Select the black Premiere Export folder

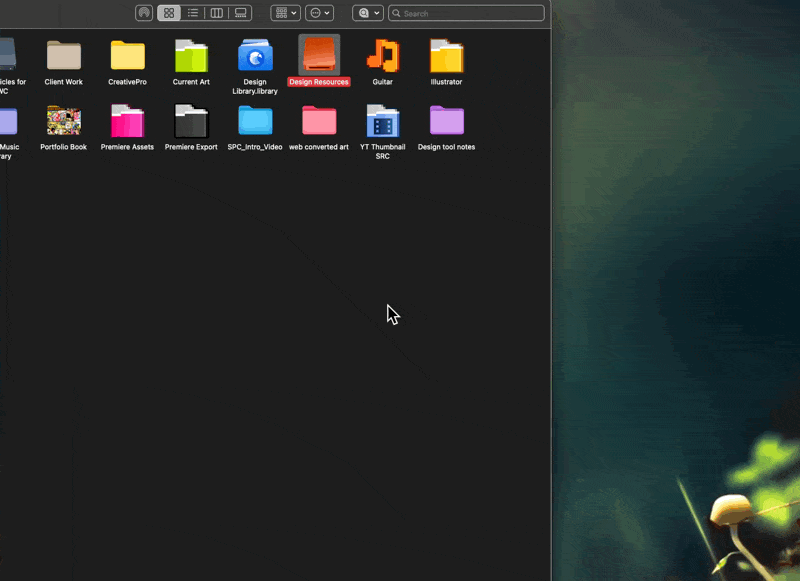coord(191,121)
